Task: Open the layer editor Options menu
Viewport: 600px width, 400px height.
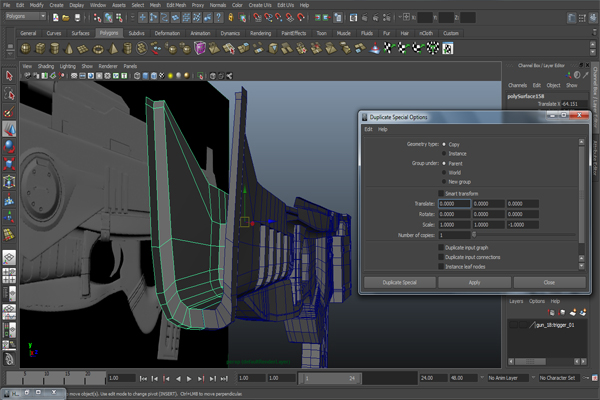Action: click(537, 301)
